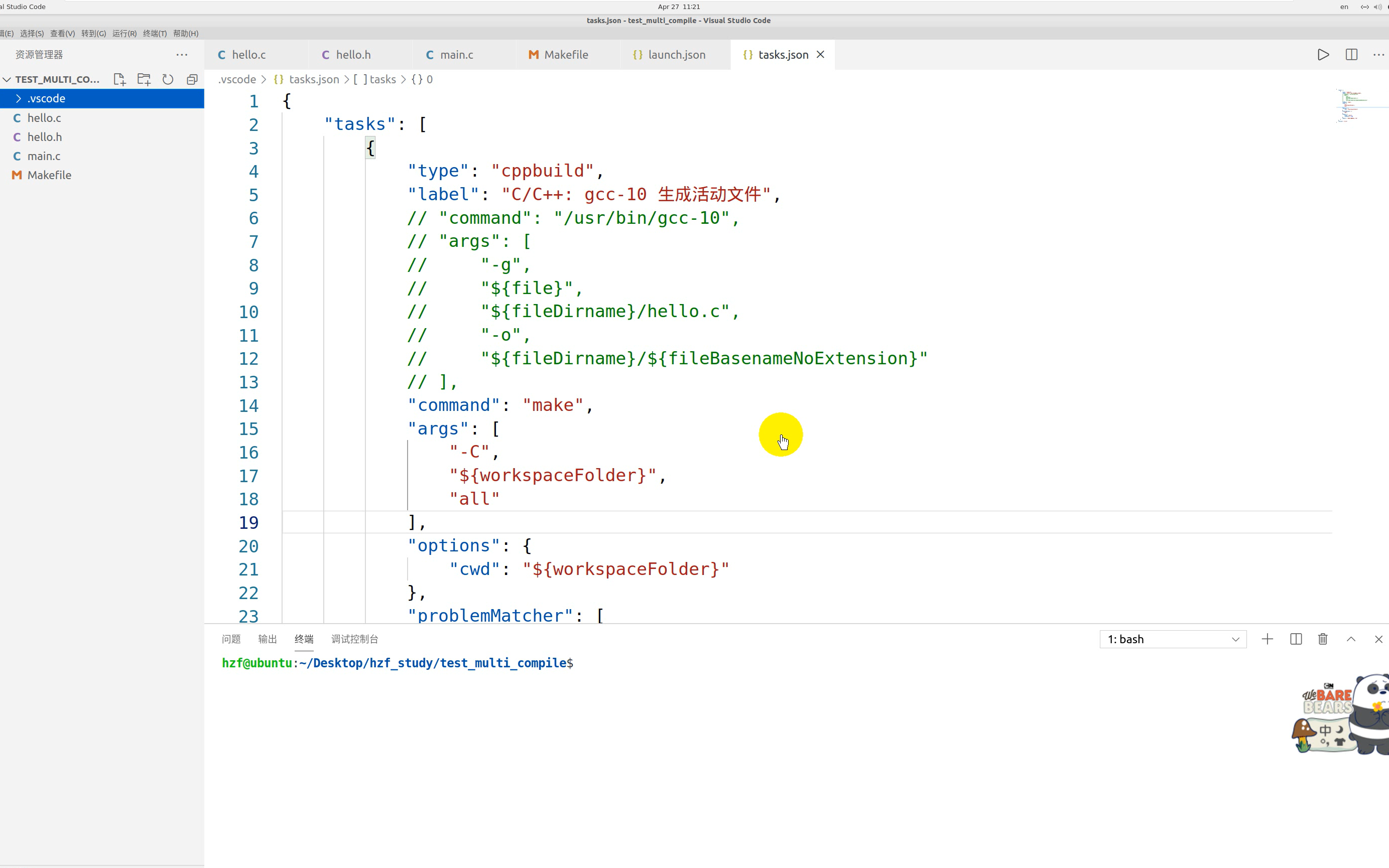
Task: Open main.c from the explorer
Action: coord(44,156)
